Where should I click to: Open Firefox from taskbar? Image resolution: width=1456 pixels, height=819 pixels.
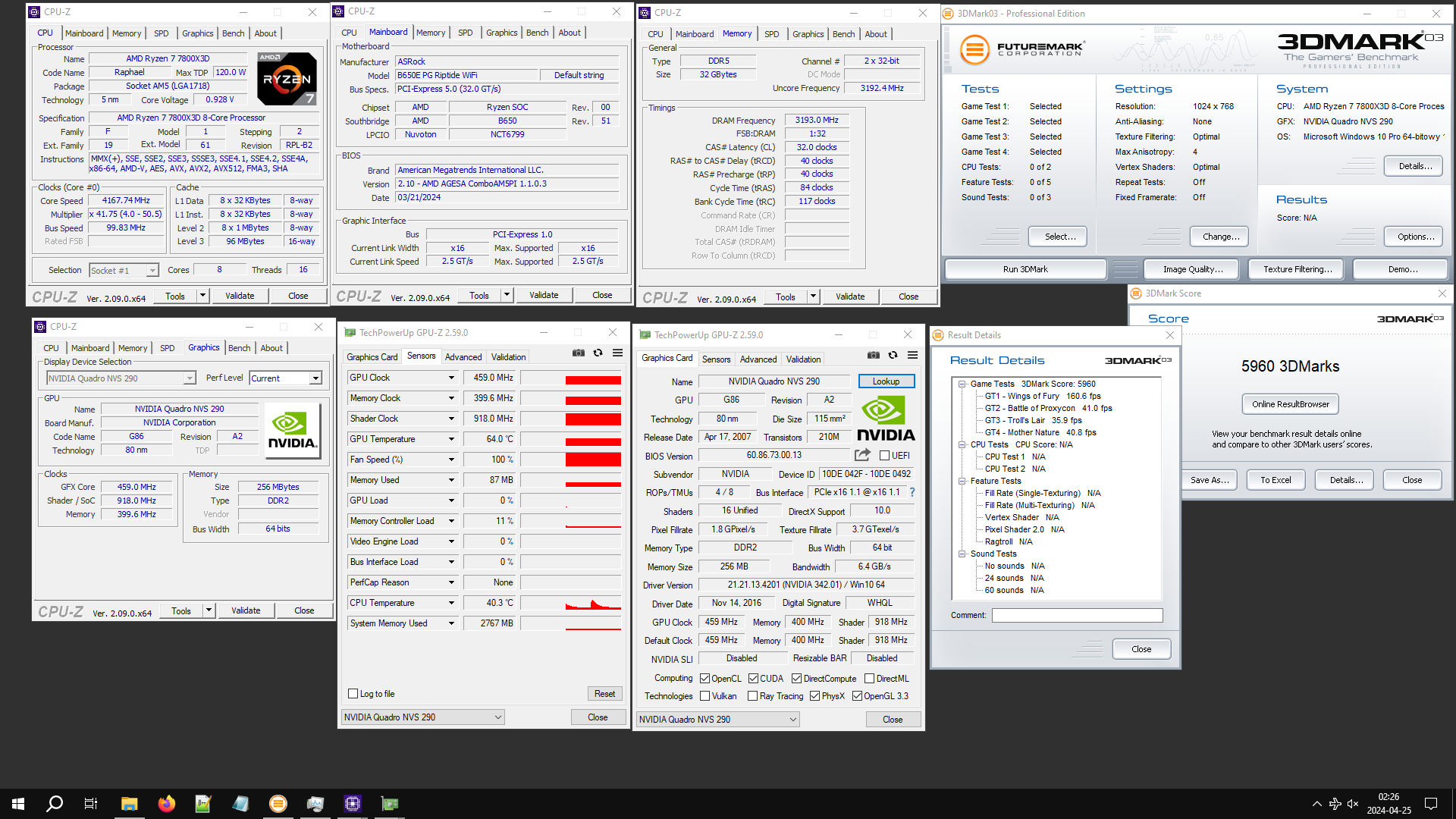point(166,804)
